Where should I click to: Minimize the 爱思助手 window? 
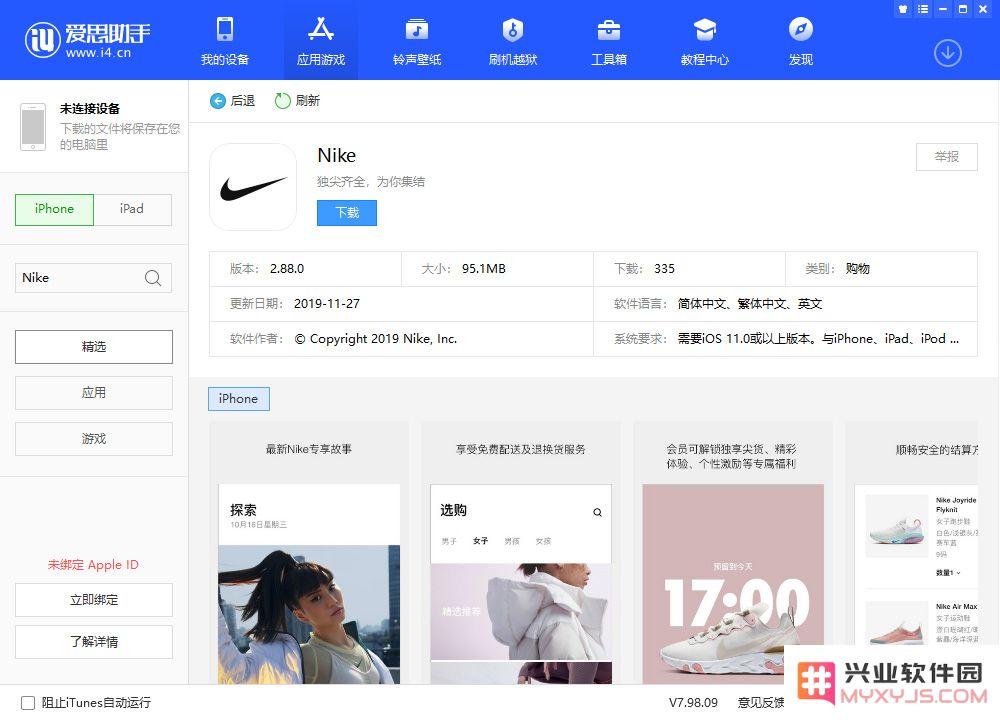click(943, 9)
